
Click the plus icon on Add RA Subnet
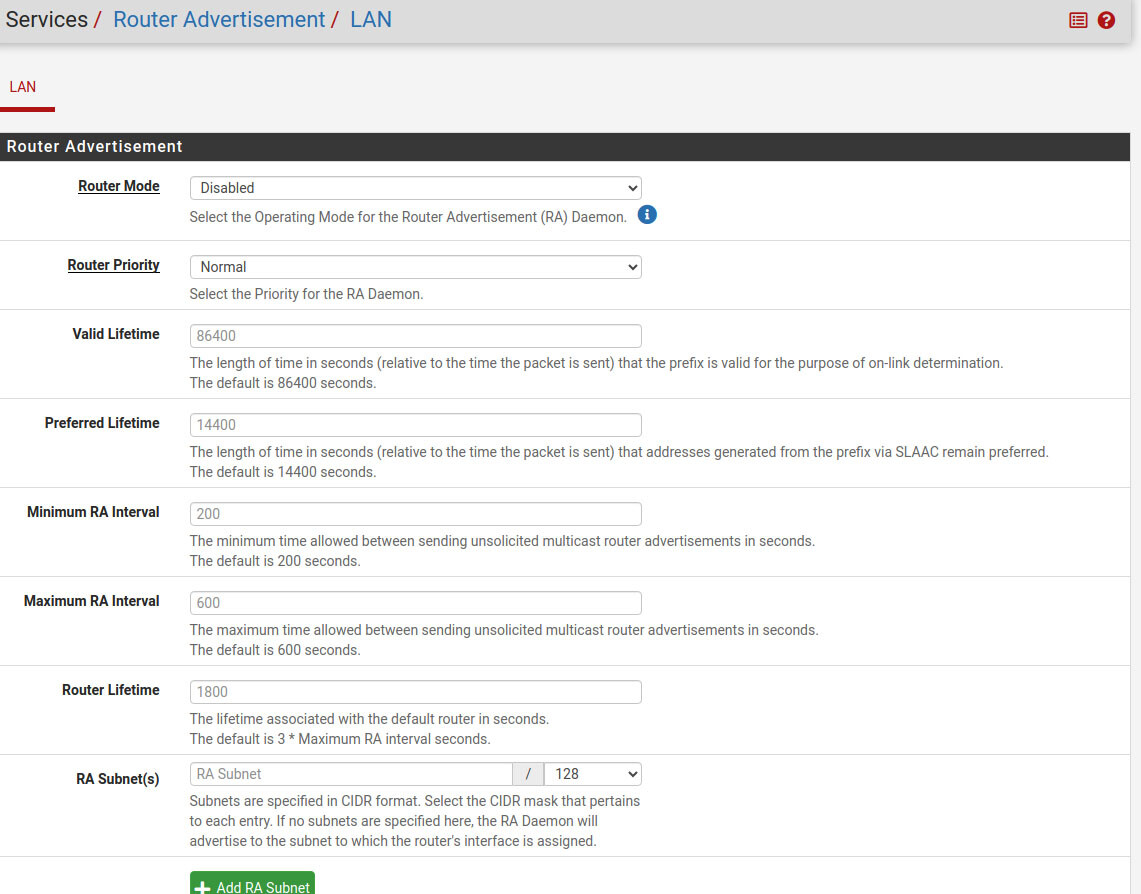tap(203, 887)
